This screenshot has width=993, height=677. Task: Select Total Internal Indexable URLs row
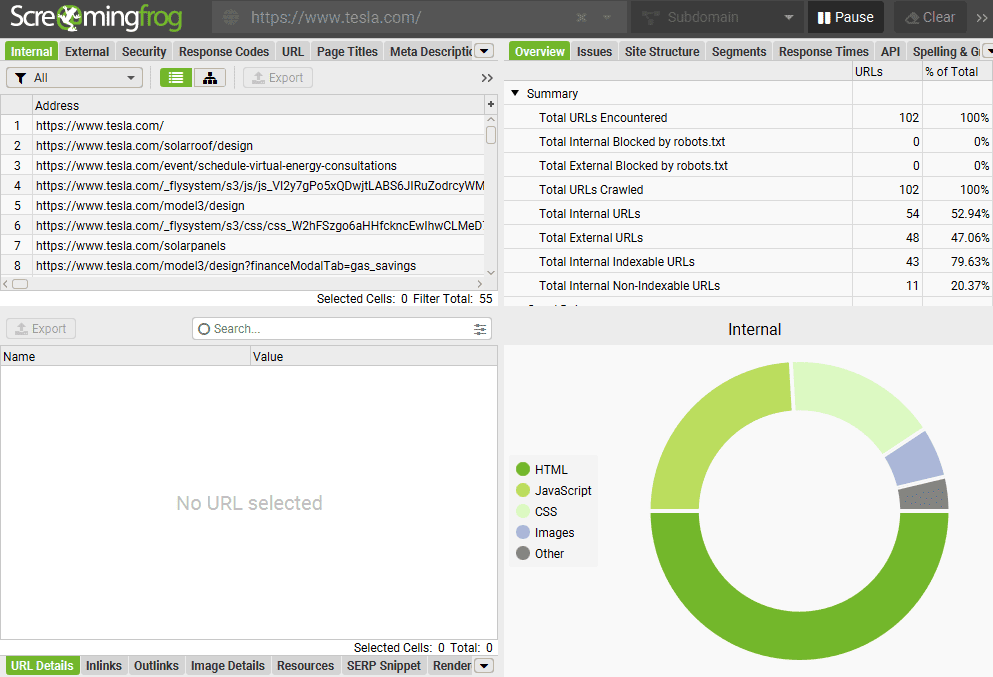pyautogui.click(x=748, y=262)
